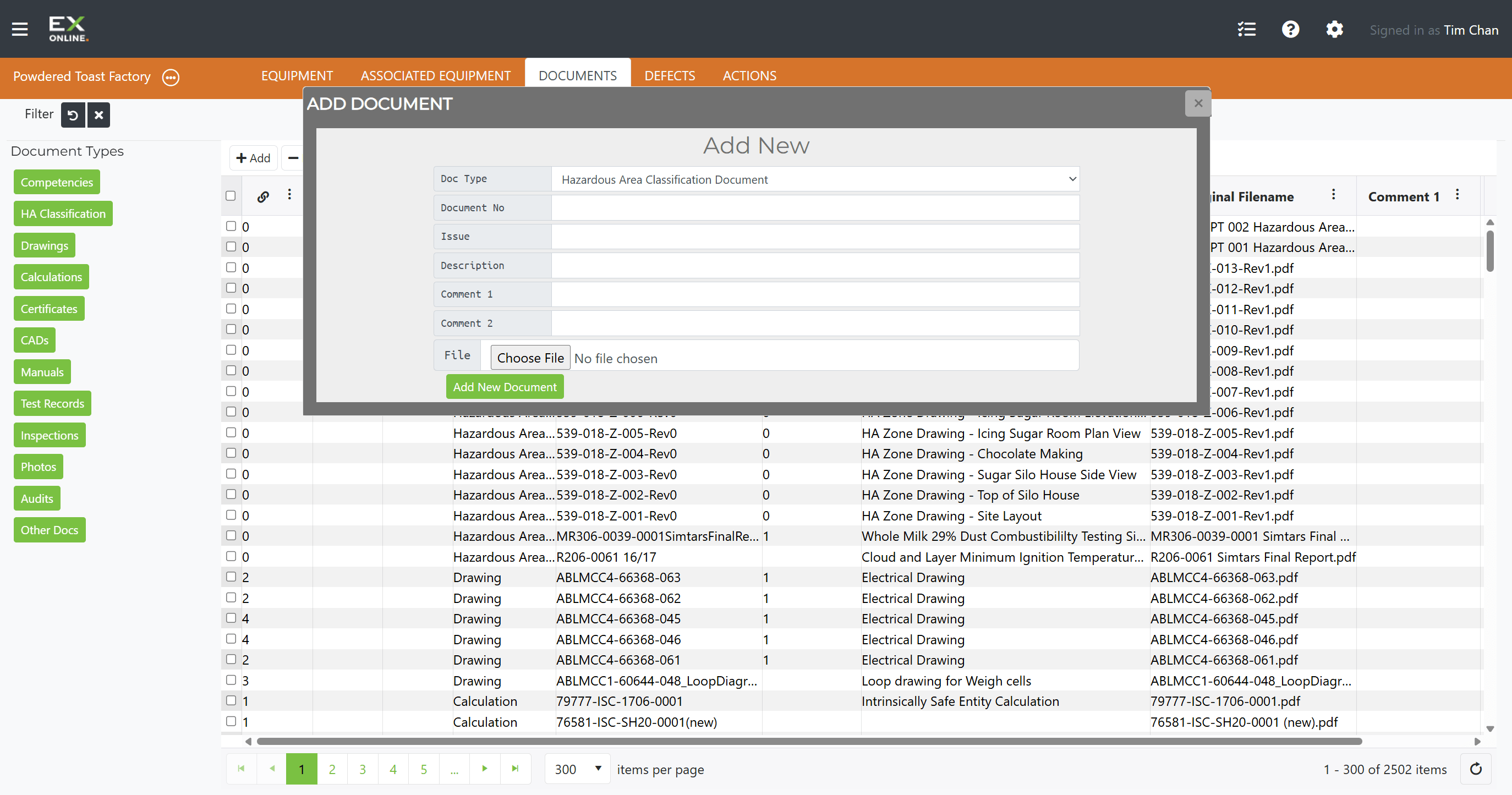Toggle the select-all header checkbox
This screenshot has height=795, width=1512.
click(x=231, y=196)
